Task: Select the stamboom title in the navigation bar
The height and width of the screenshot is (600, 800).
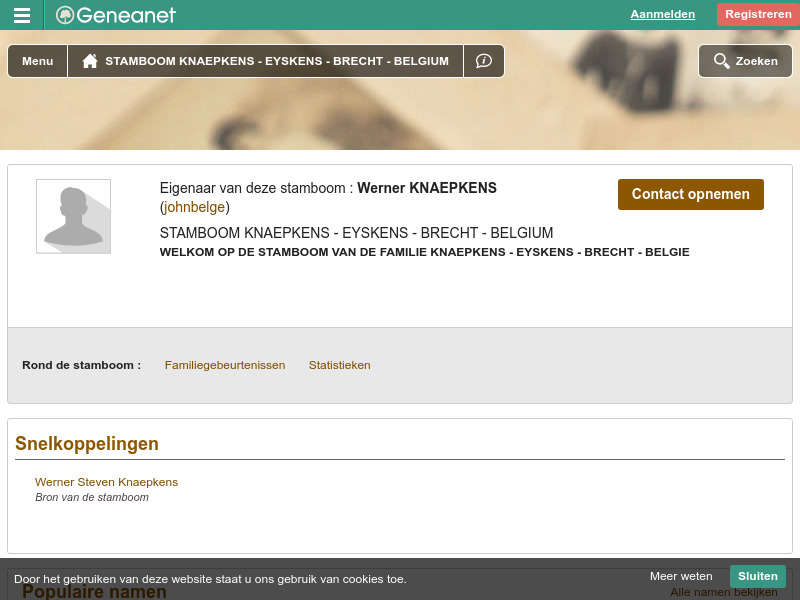Action: coord(276,60)
